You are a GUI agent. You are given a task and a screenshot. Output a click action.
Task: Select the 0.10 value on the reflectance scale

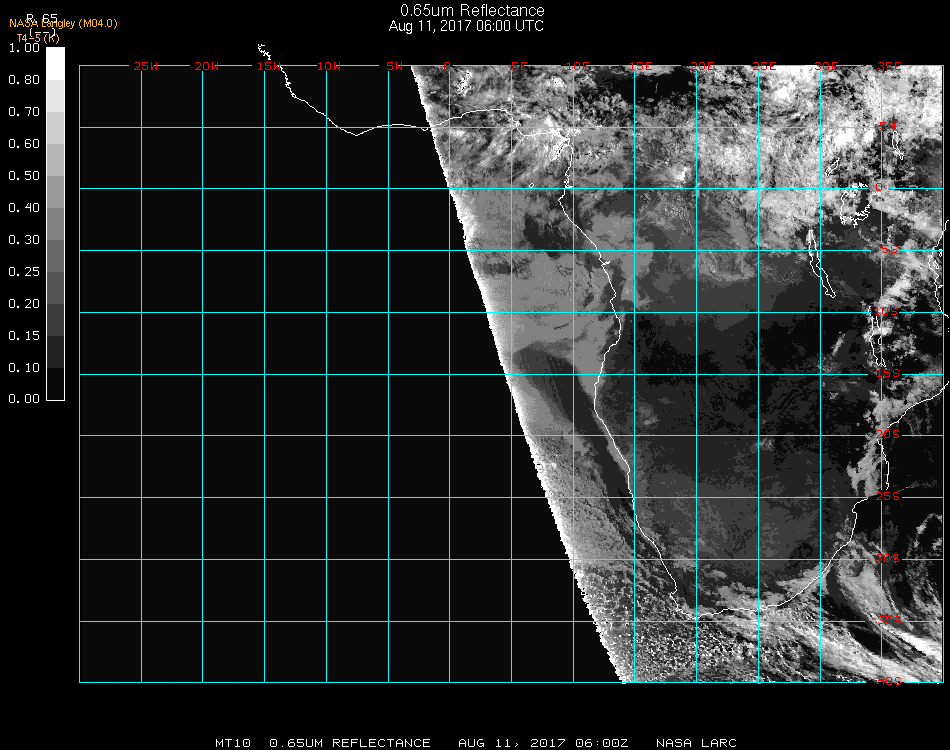tap(24, 368)
